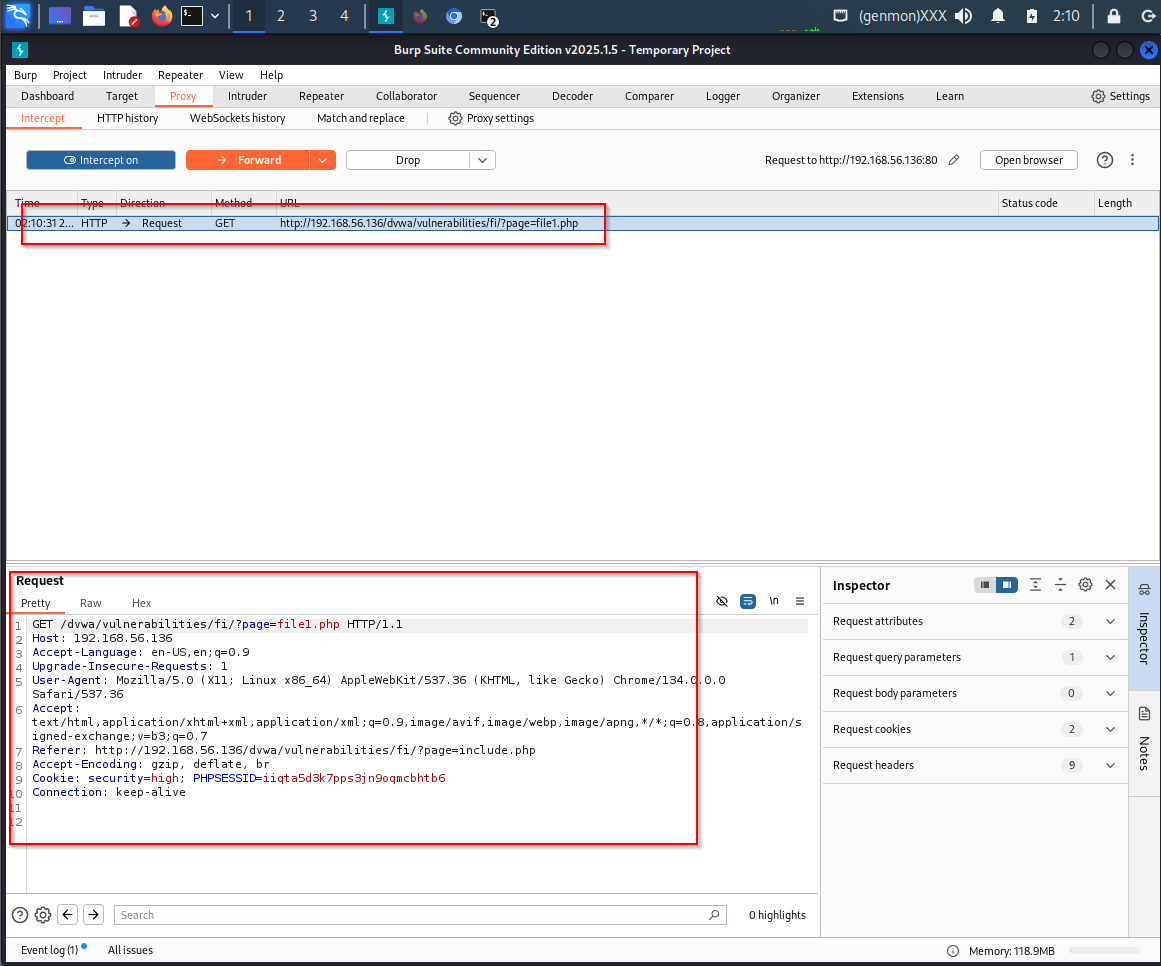Switch Inspector to the second layout option
Viewport: 1161px width, 966px height.
click(x=1007, y=585)
